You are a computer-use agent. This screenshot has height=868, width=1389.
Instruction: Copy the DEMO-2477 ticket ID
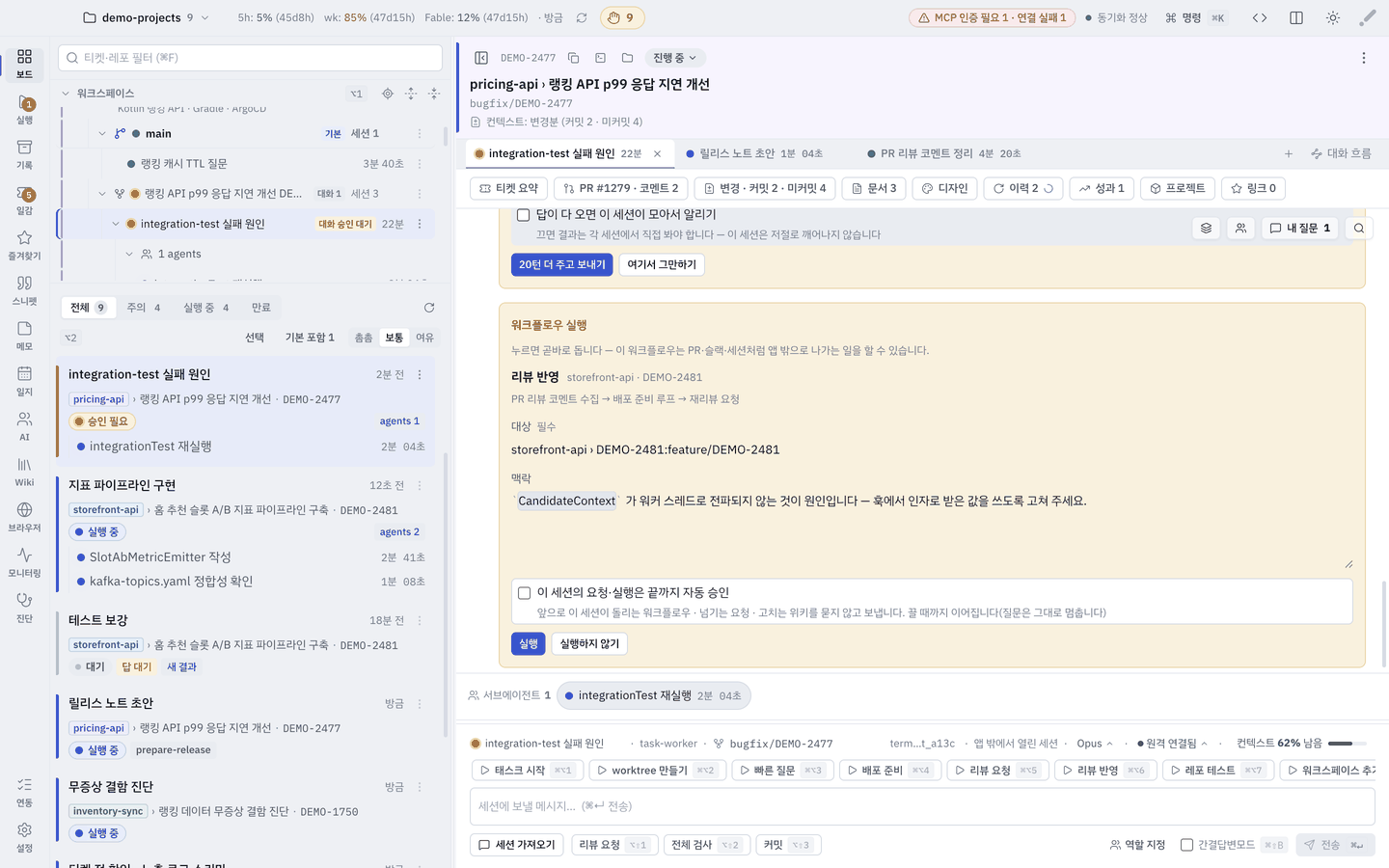click(x=573, y=58)
